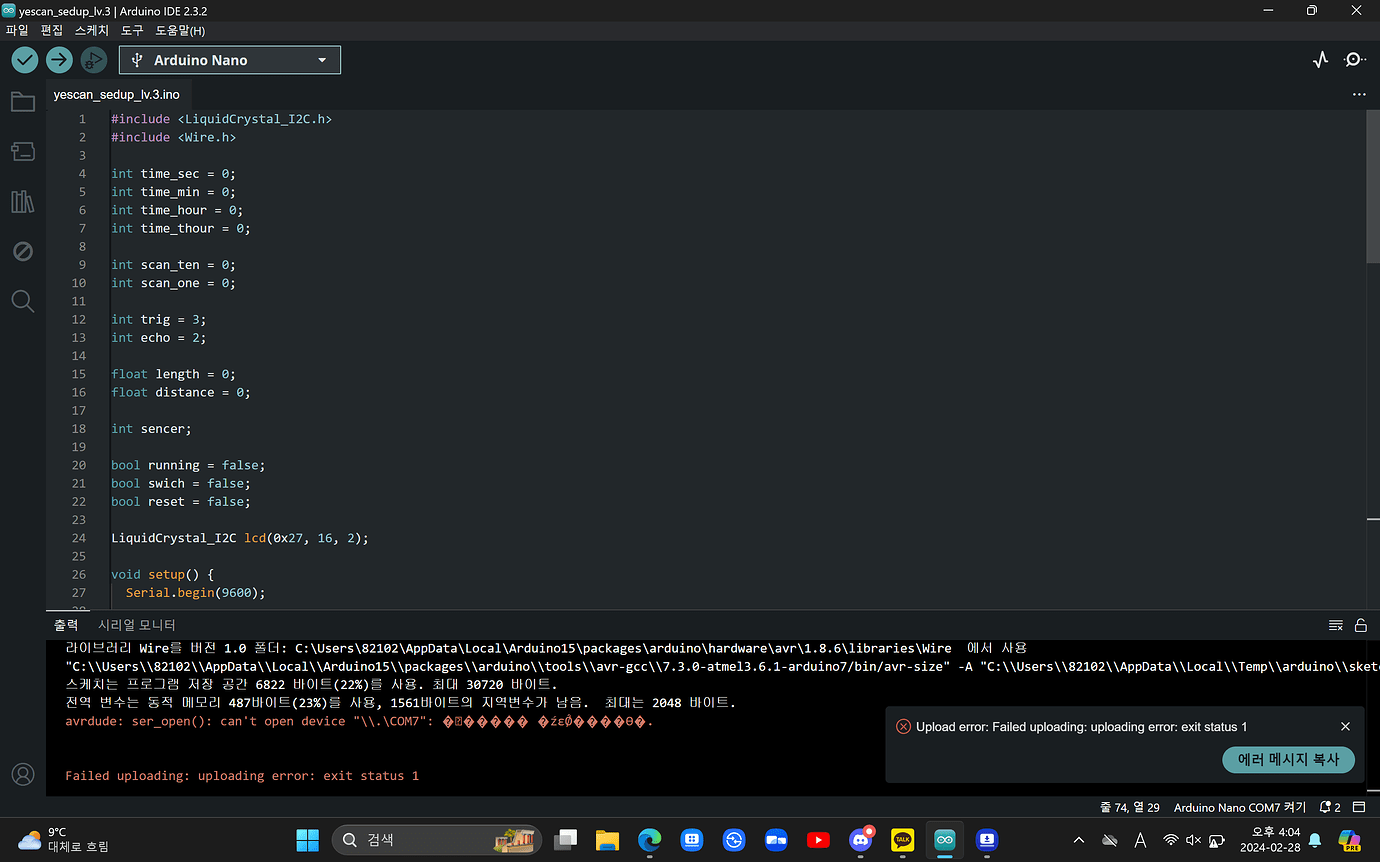Click the Upload sketch arrow icon
The image size is (1380, 862).
click(x=58, y=60)
